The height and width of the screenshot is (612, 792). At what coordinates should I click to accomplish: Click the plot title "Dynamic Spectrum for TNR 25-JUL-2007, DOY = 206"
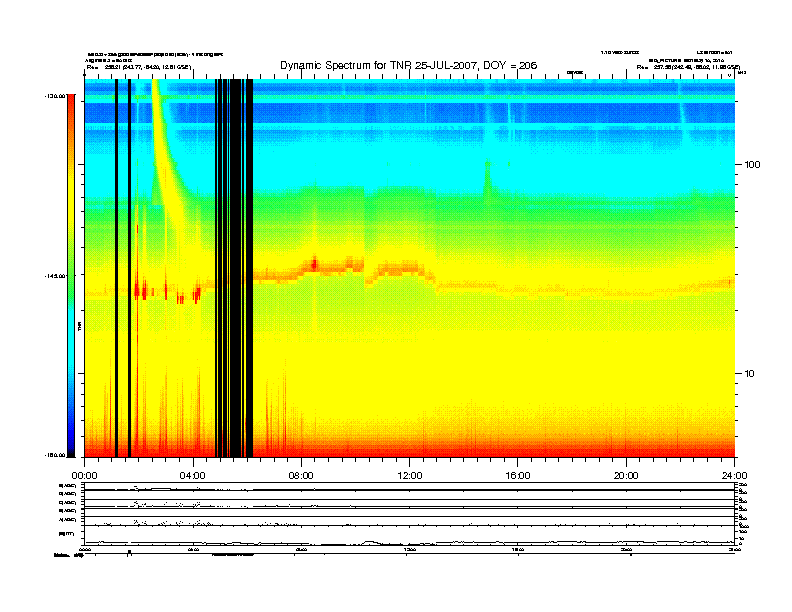(x=409, y=66)
